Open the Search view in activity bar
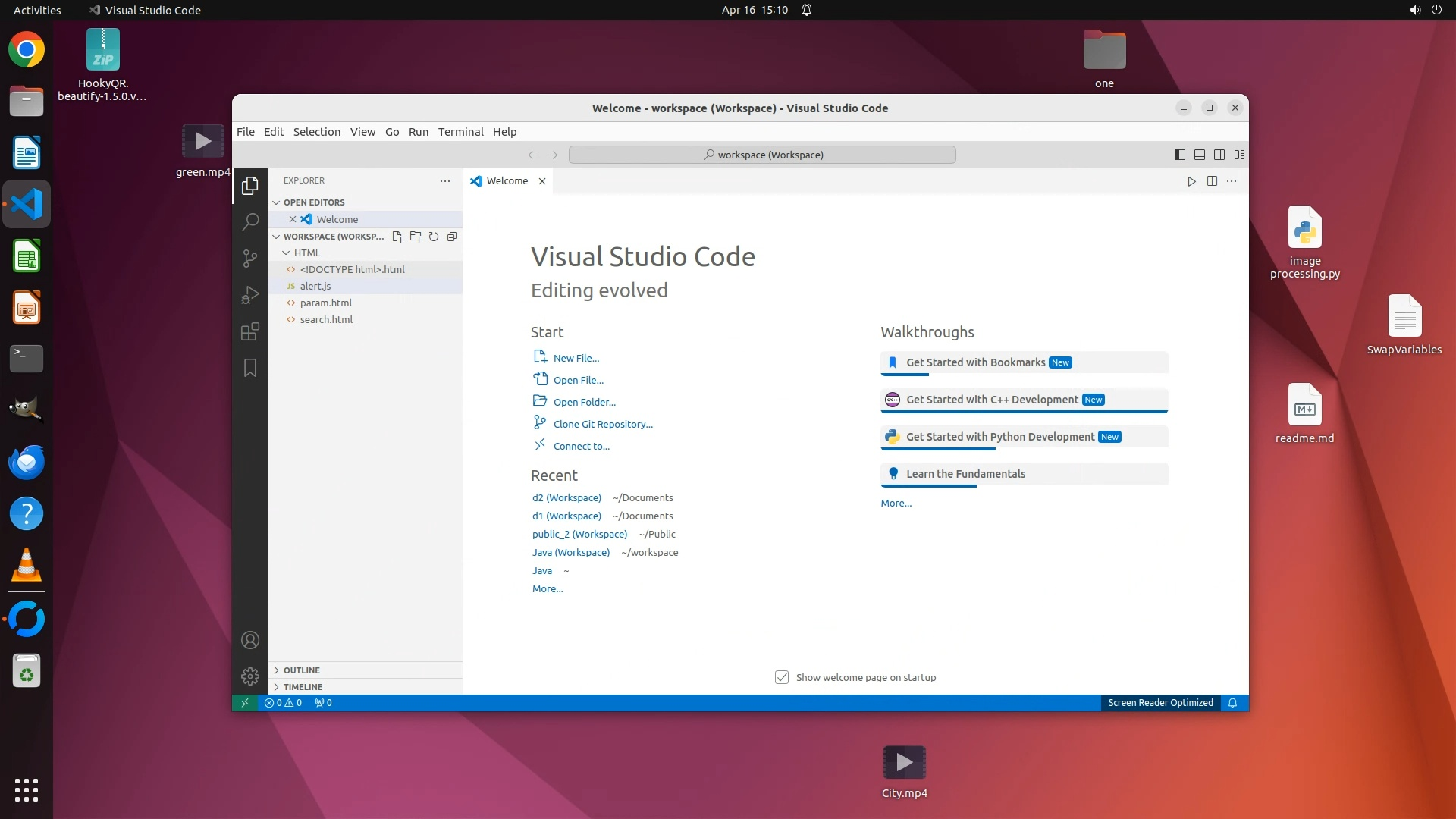 (x=249, y=221)
